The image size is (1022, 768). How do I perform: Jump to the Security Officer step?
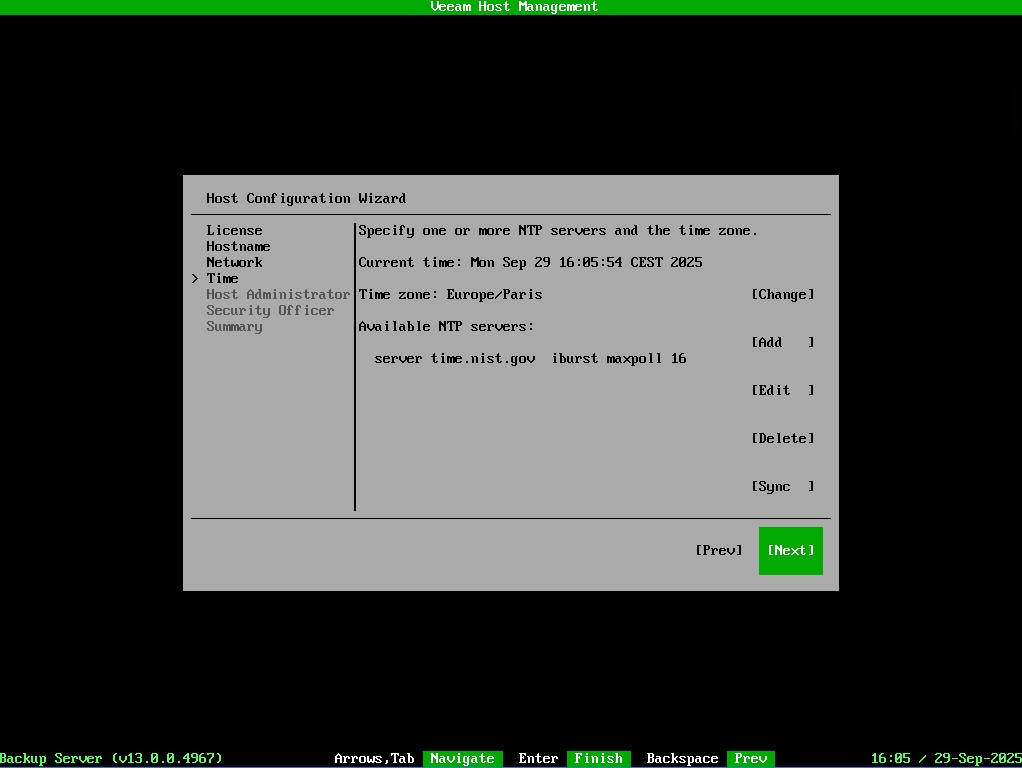[270, 310]
